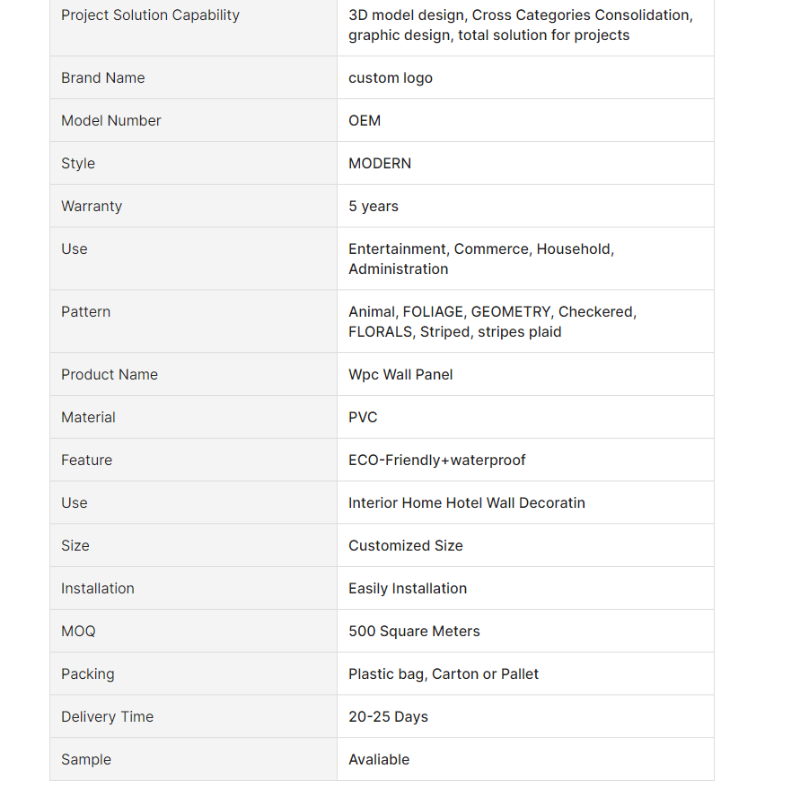
Task: Click the Project Solution Capability label
Action: click(x=150, y=15)
